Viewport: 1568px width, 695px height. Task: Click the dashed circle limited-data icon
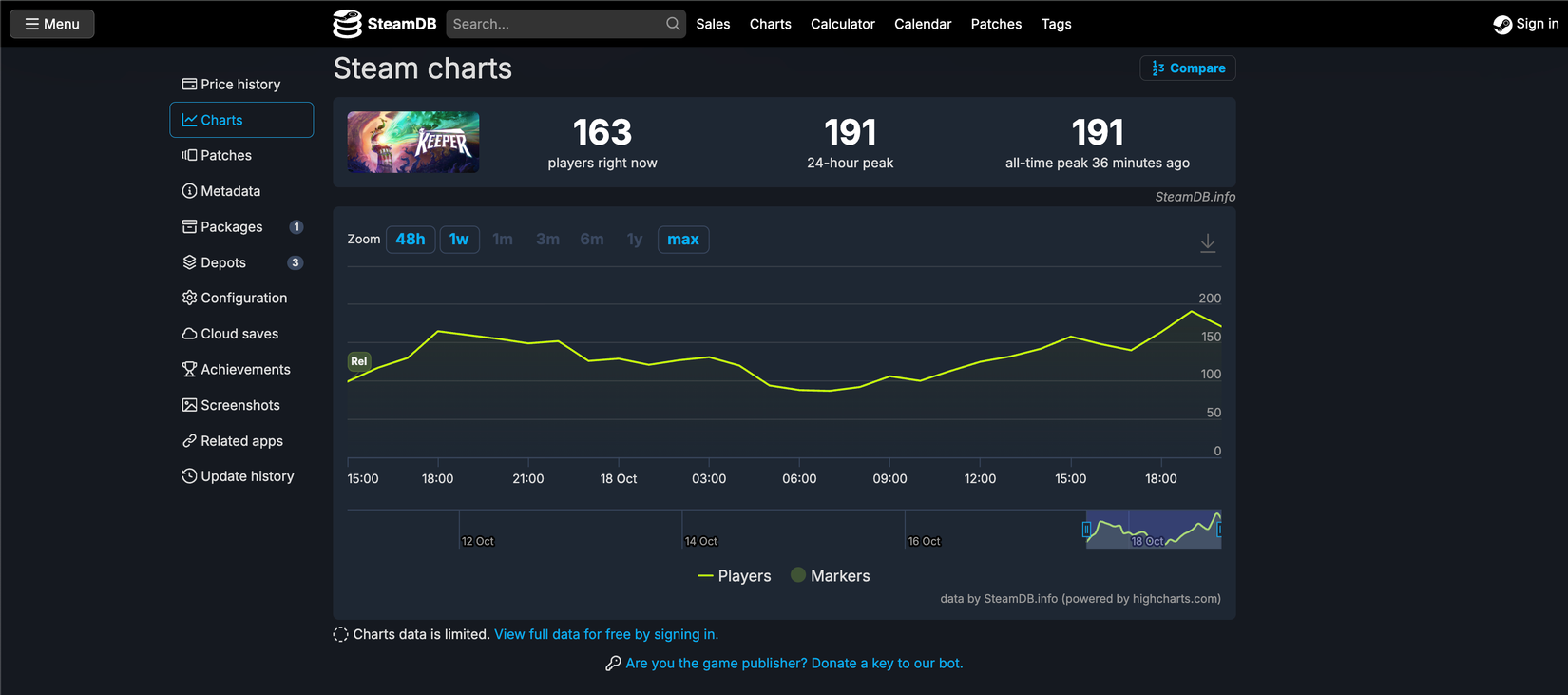(x=341, y=634)
